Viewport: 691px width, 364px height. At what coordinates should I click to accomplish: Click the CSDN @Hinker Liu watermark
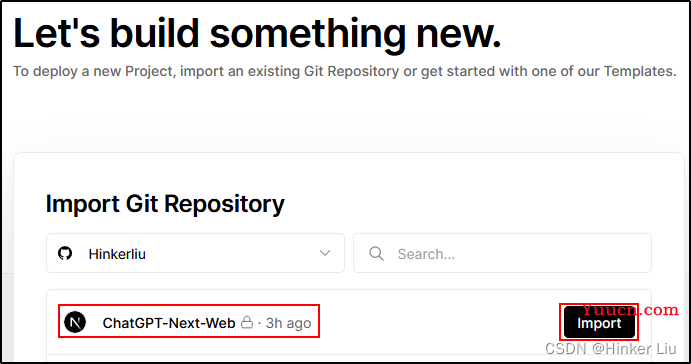click(x=611, y=349)
